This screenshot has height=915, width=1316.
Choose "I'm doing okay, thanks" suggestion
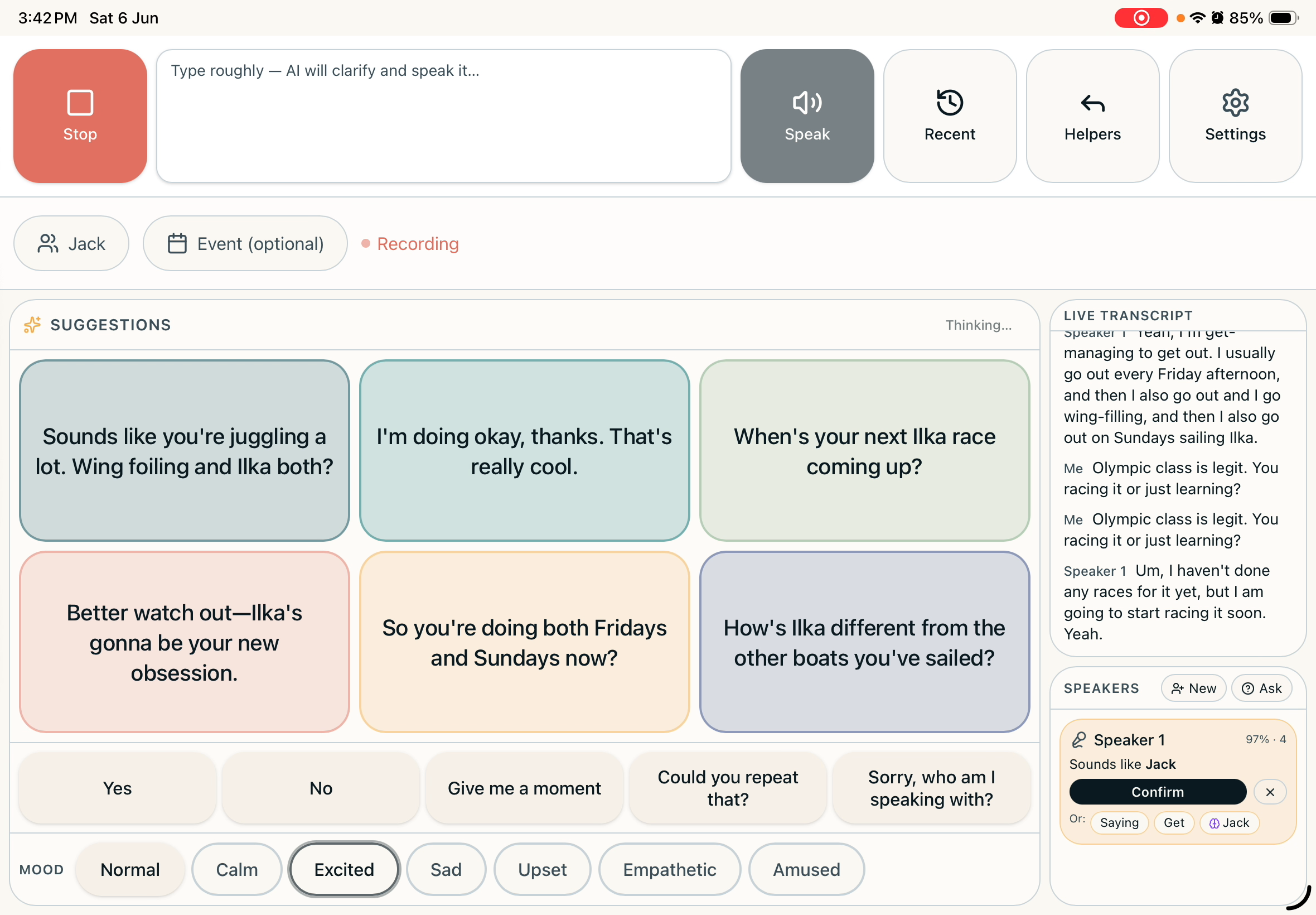click(524, 451)
